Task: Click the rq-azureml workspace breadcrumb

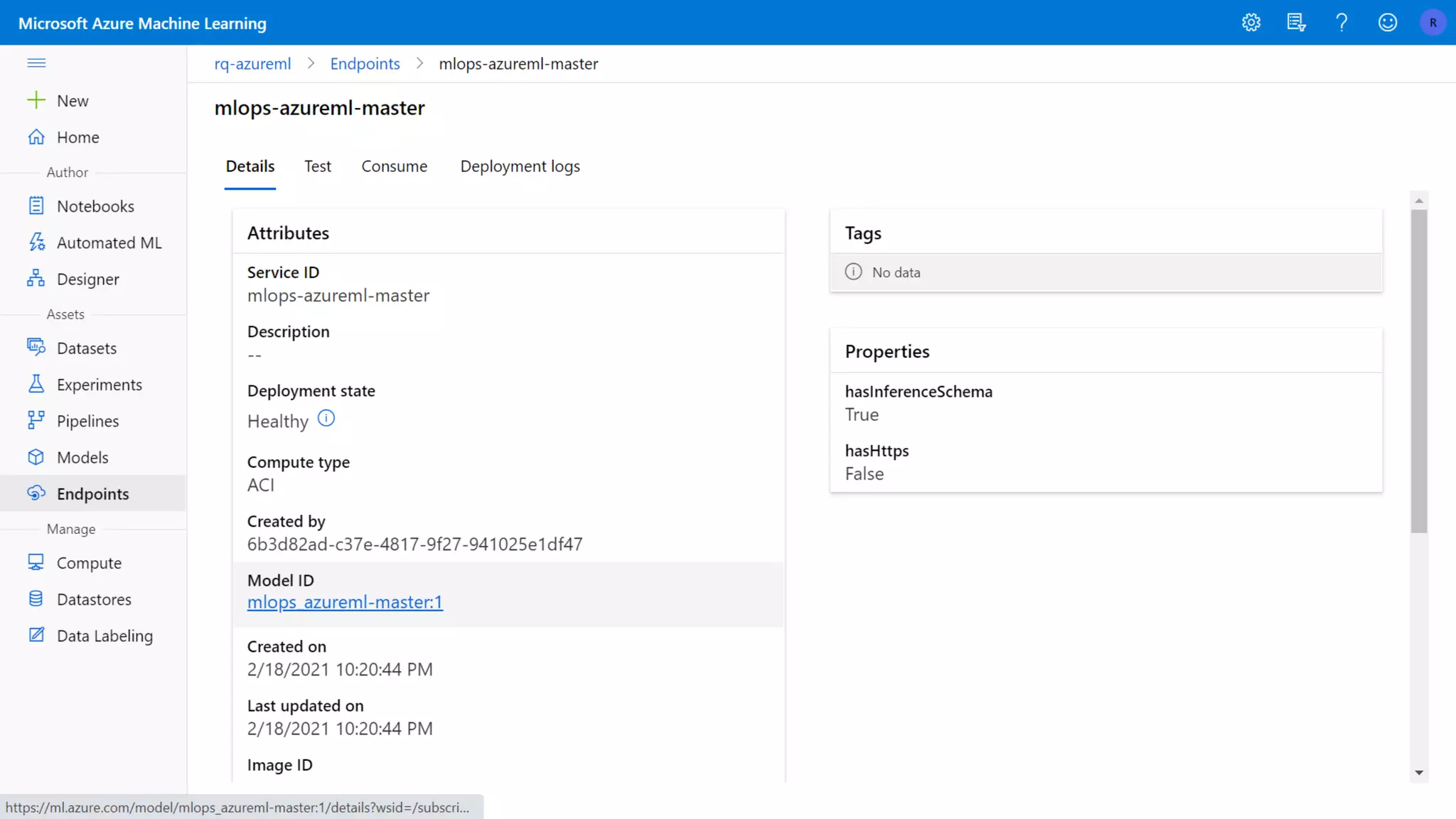Action: tap(252, 64)
